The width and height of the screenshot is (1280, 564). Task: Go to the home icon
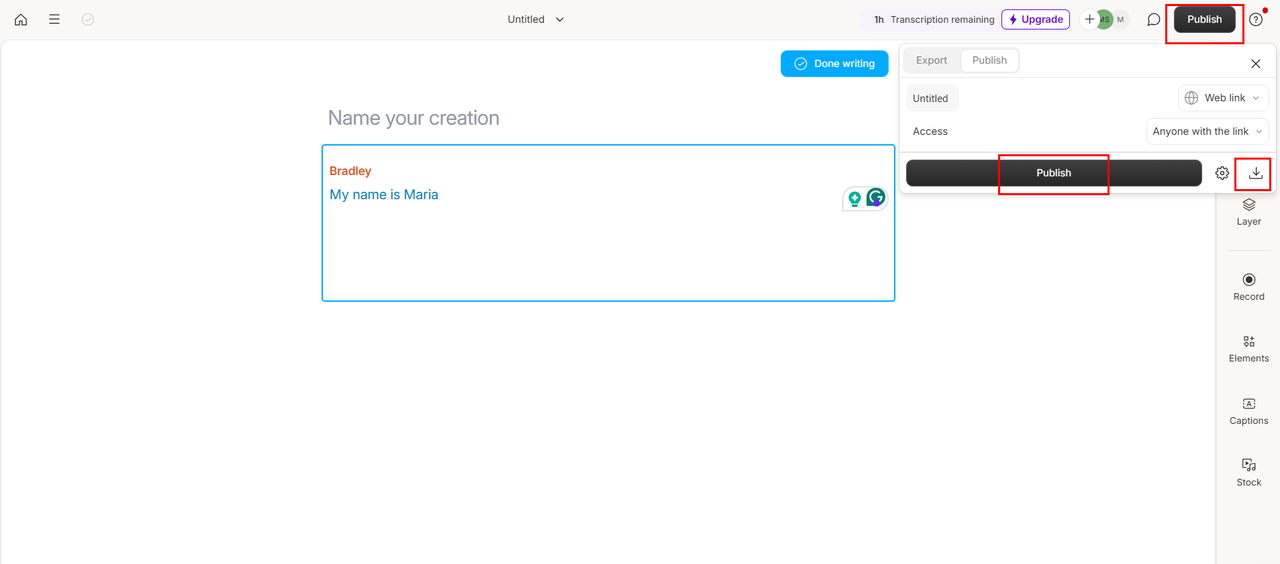(21, 19)
